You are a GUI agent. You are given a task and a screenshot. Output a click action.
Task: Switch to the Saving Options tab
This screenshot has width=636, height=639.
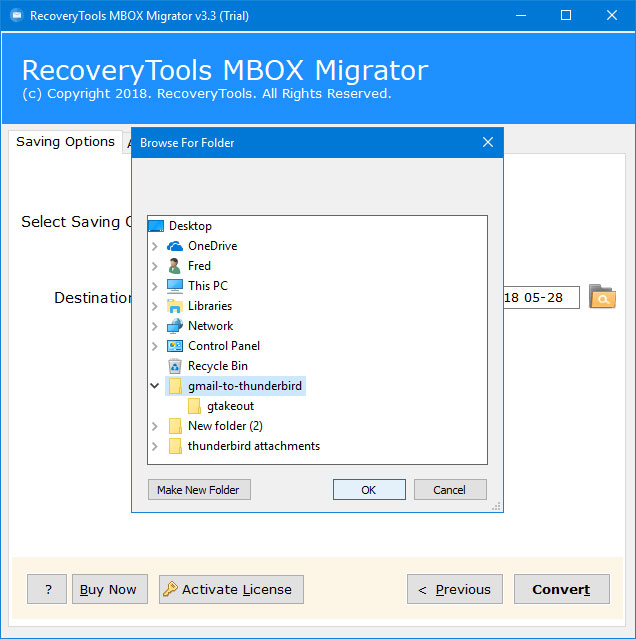pos(65,142)
